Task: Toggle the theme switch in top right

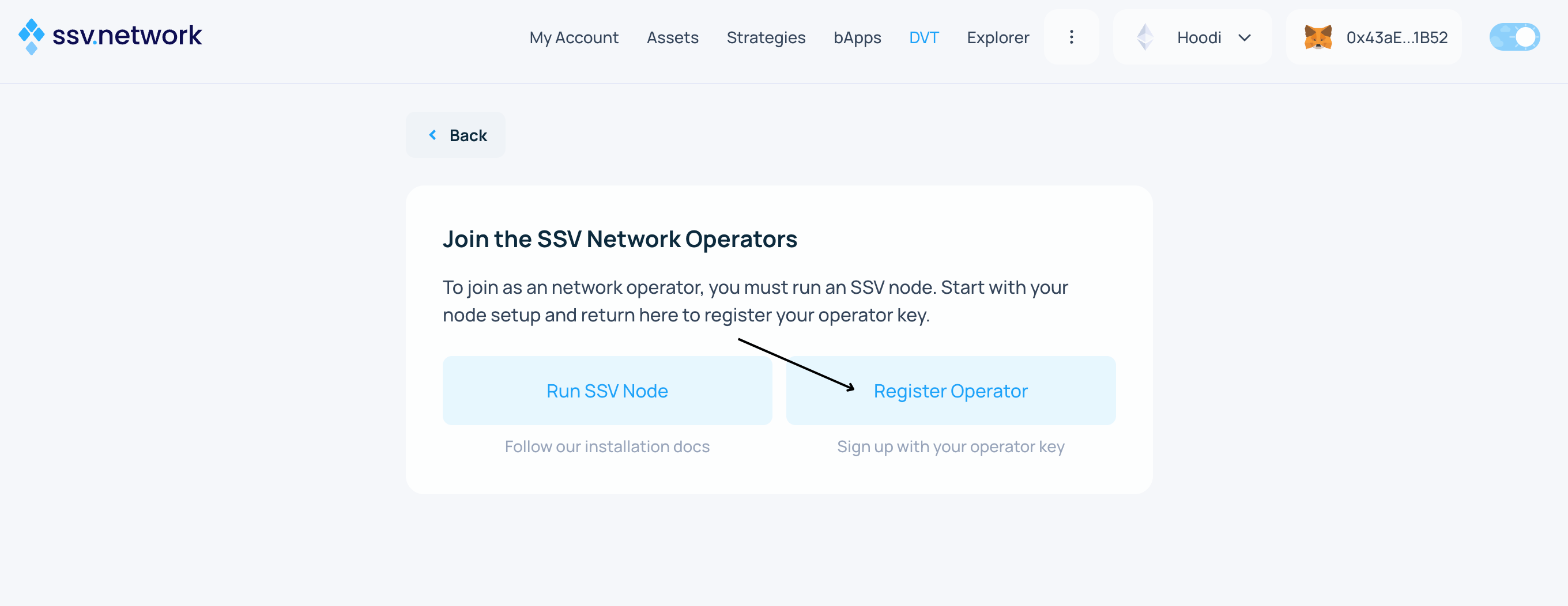Action: tap(1514, 36)
